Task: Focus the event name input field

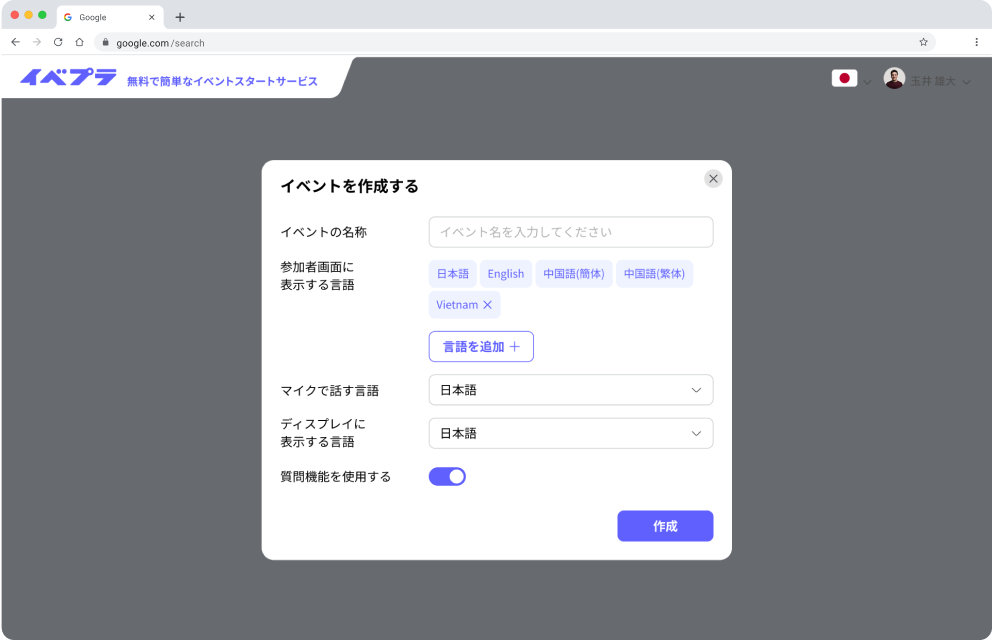Action: [570, 232]
